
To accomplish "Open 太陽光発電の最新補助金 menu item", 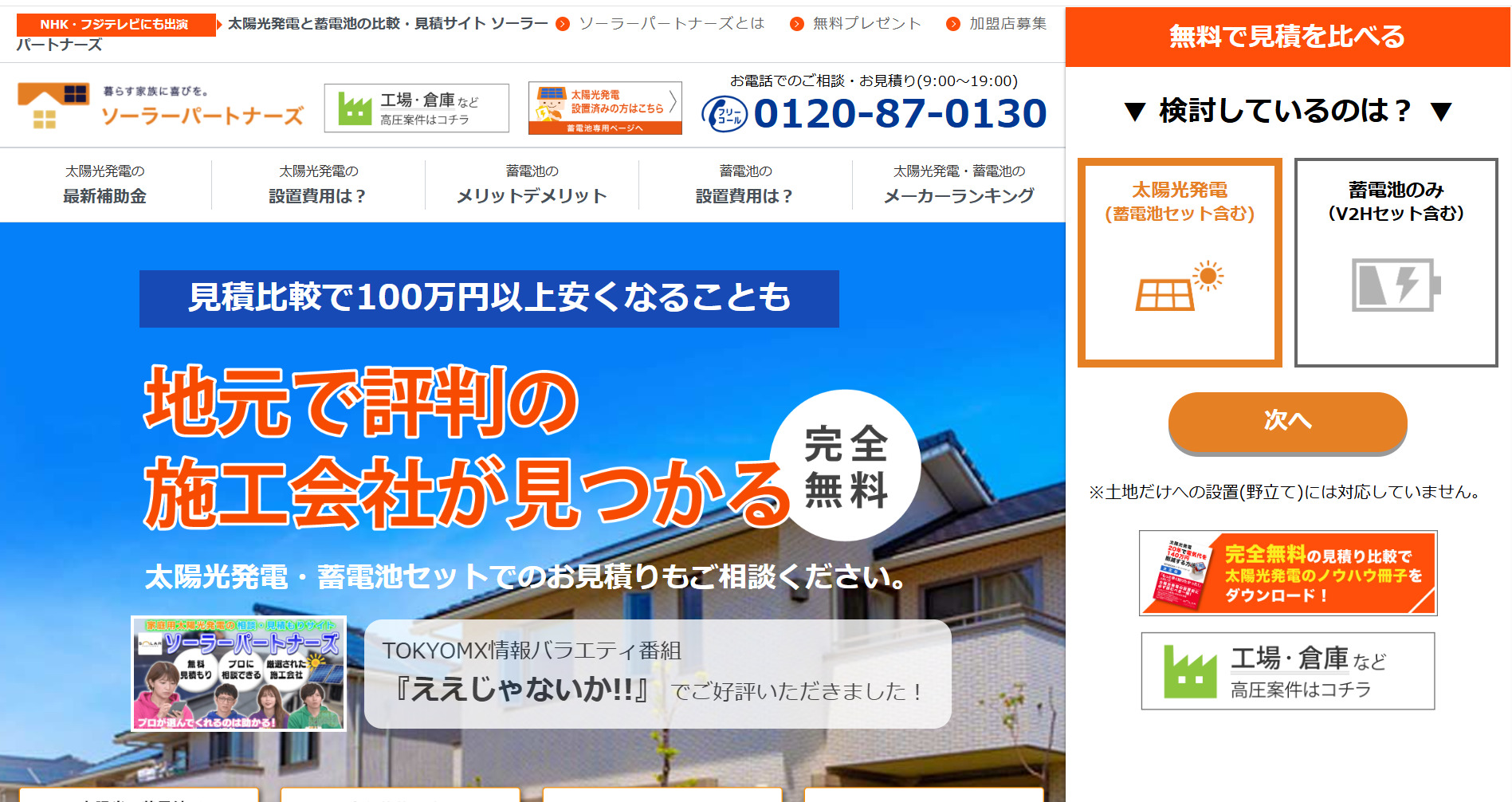I will tap(105, 185).
